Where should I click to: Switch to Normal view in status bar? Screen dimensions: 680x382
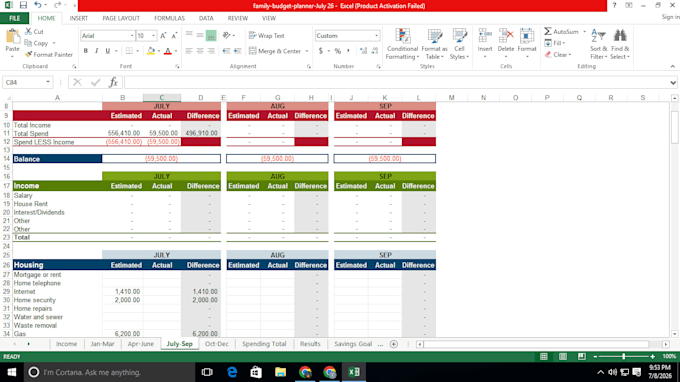click(x=544, y=356)
